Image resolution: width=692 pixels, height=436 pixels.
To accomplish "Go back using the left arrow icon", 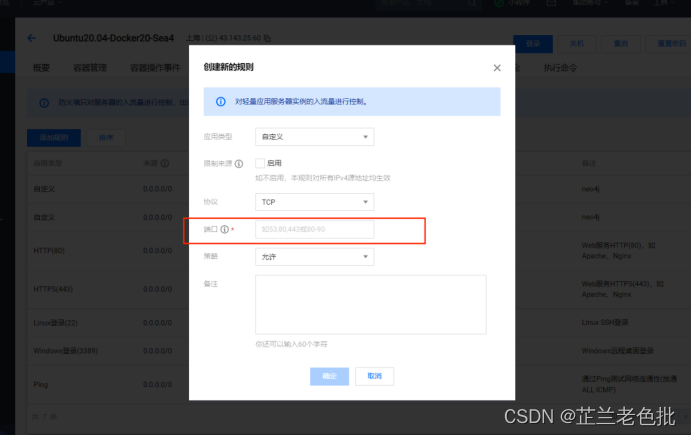I will [31, 38].
